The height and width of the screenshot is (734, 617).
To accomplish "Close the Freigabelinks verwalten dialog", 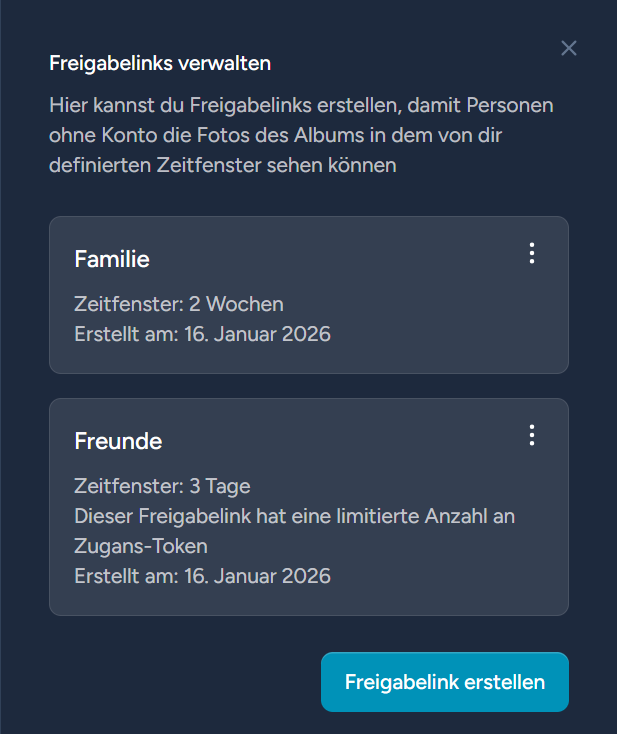I will tap(569, 48).
